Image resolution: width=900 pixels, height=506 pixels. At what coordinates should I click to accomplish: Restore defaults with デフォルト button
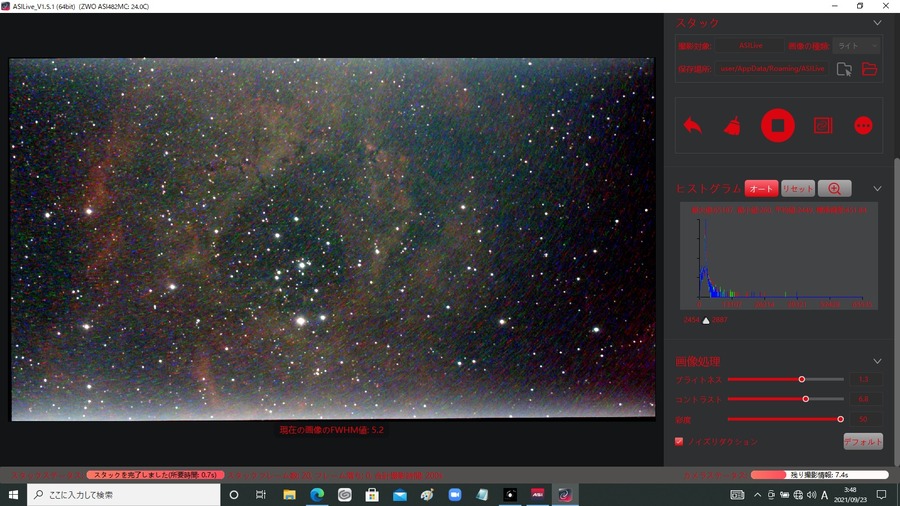[x=863, y=442]
